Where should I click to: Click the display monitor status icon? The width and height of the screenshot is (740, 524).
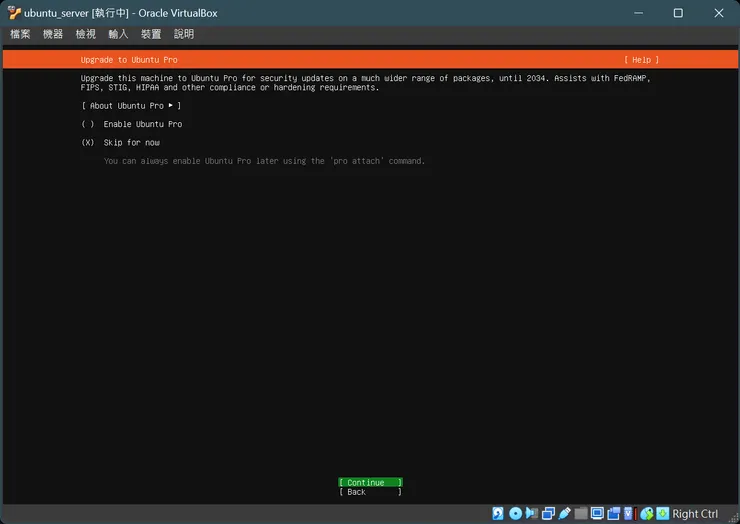(x=597, y=514)
